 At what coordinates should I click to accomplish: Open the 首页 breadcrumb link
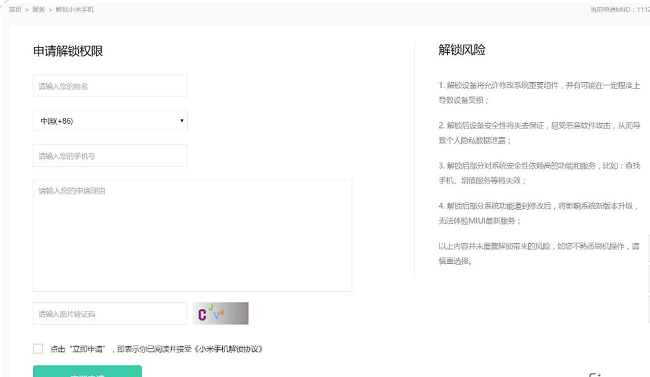[15, 10]
